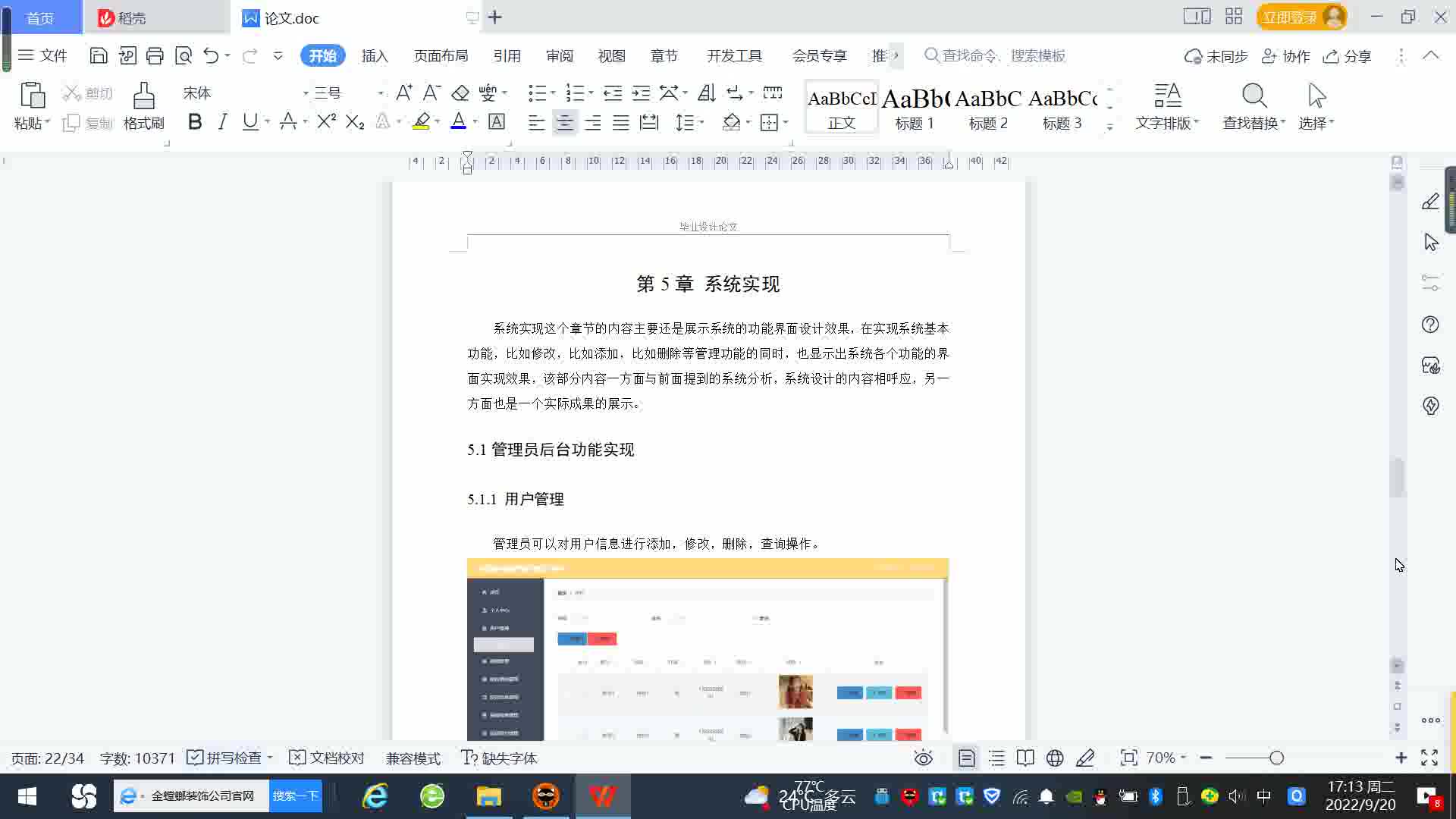This screenshot has height=819, width=1456.
Task: Open the 70% zoom level dropdown
Action: [1166, 758]
